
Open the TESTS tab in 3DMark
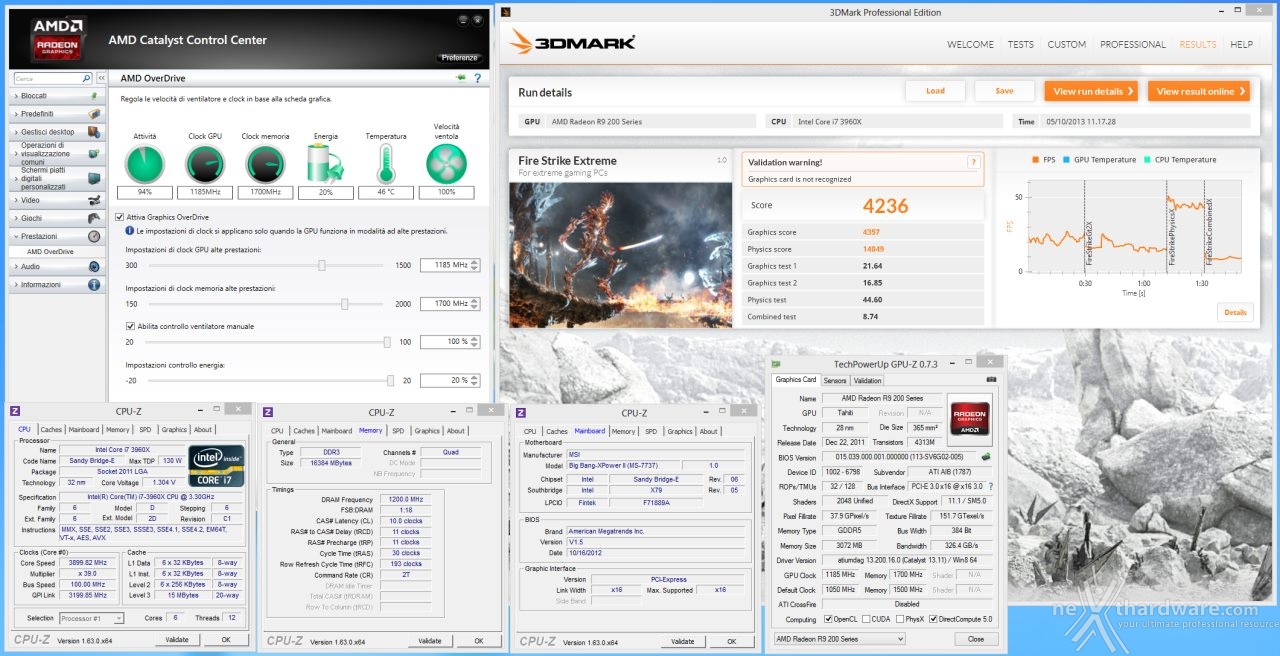tap(1021, 44)
